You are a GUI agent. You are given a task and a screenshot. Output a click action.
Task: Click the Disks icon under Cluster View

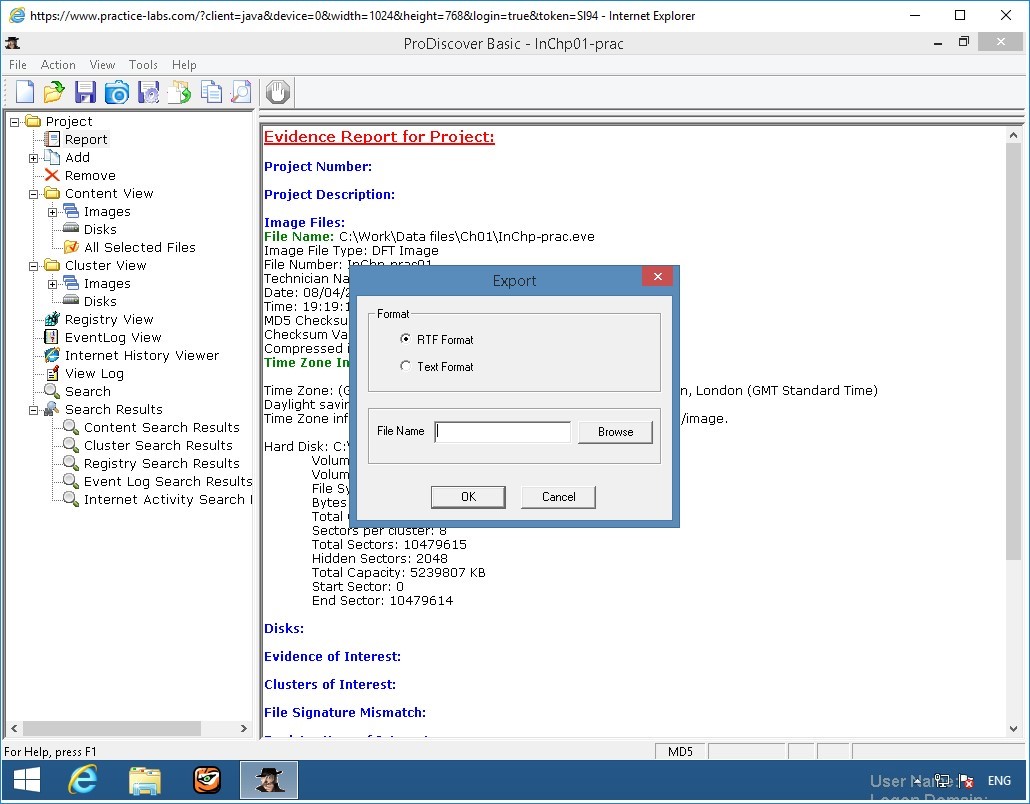[71, 300]
